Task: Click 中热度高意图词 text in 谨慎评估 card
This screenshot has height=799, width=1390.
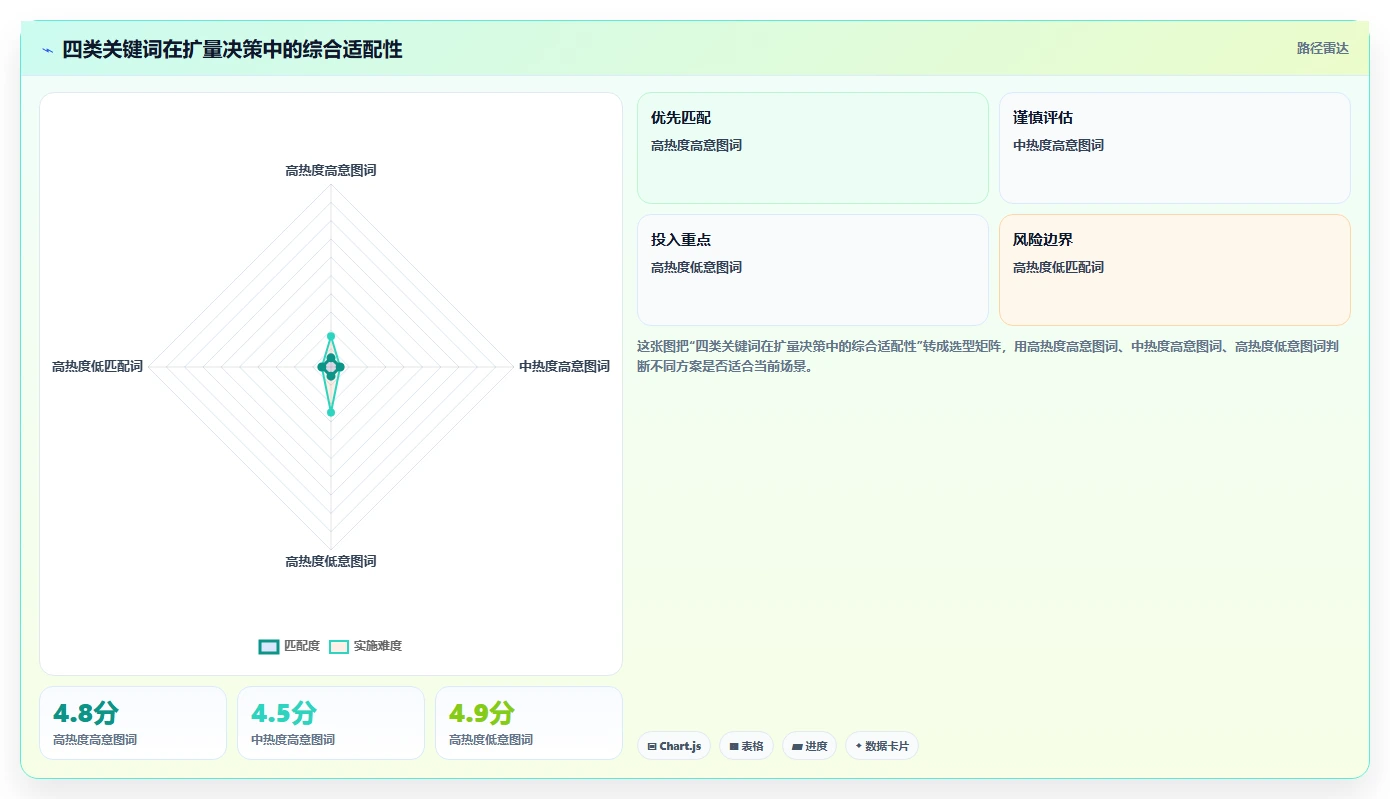Action: click(1058, 145)
